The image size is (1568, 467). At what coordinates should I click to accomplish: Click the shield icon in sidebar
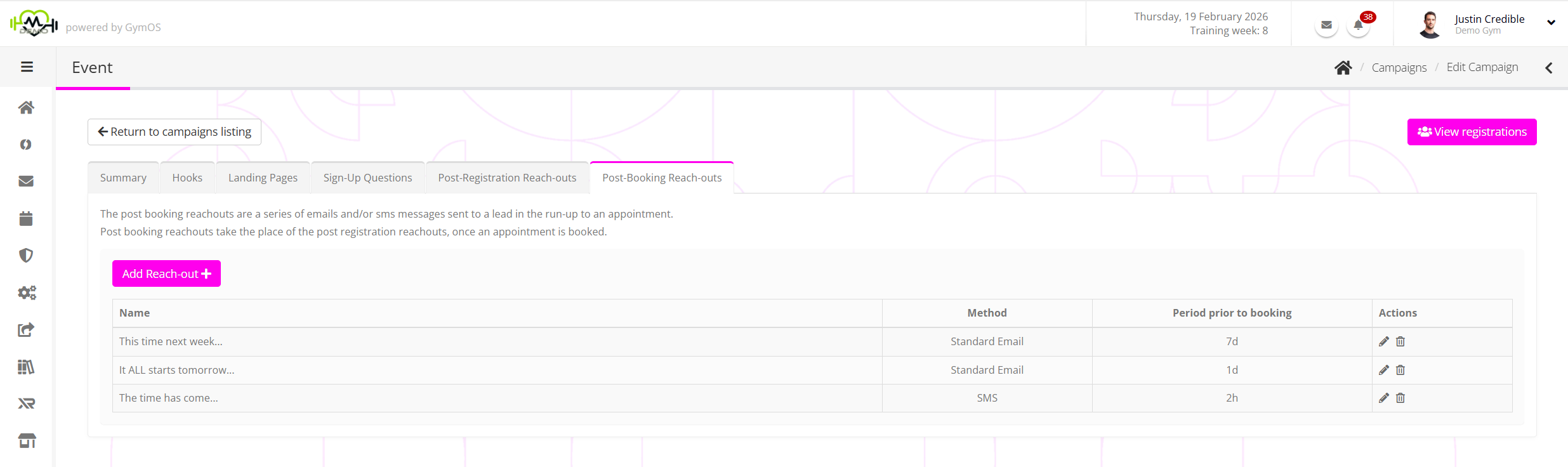coord(26,256)
